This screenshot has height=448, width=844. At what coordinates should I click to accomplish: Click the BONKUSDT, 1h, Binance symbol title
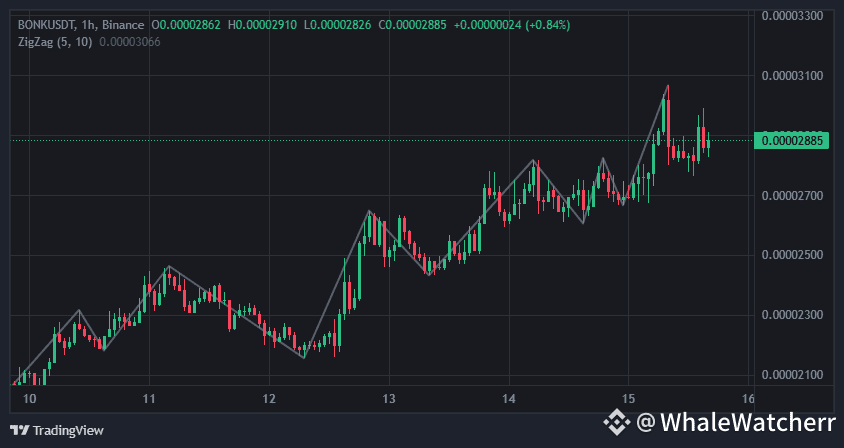pos(81,25)
